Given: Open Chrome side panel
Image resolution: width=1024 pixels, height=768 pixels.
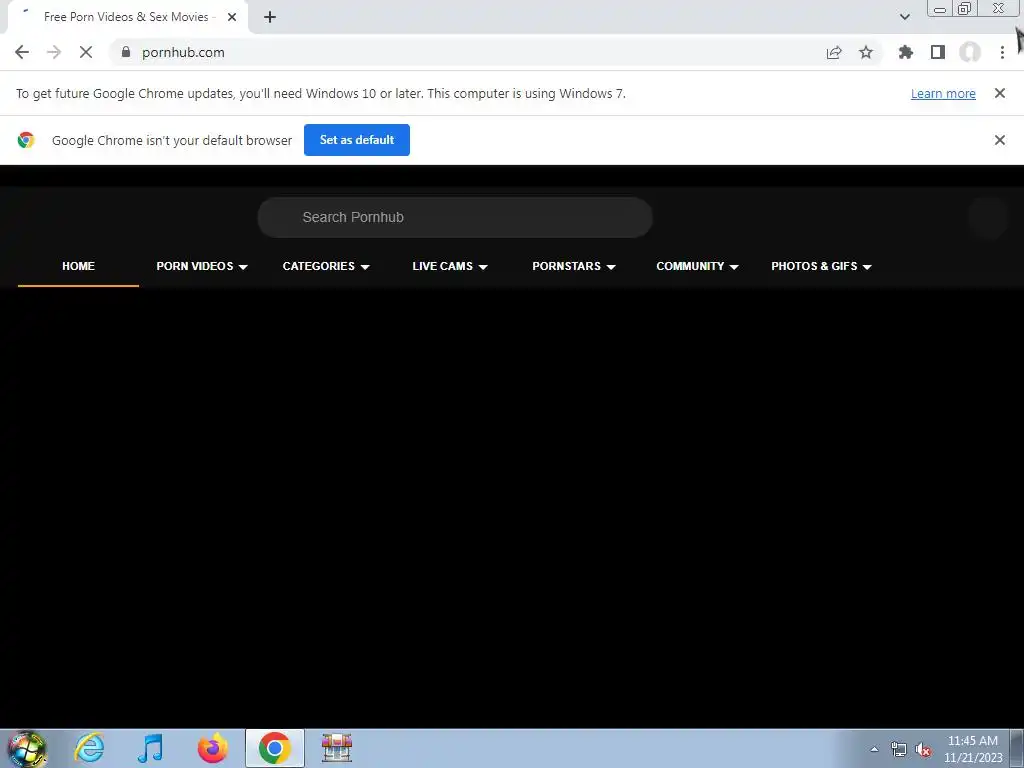Looking at the screenshot, I should click(938, 52).
